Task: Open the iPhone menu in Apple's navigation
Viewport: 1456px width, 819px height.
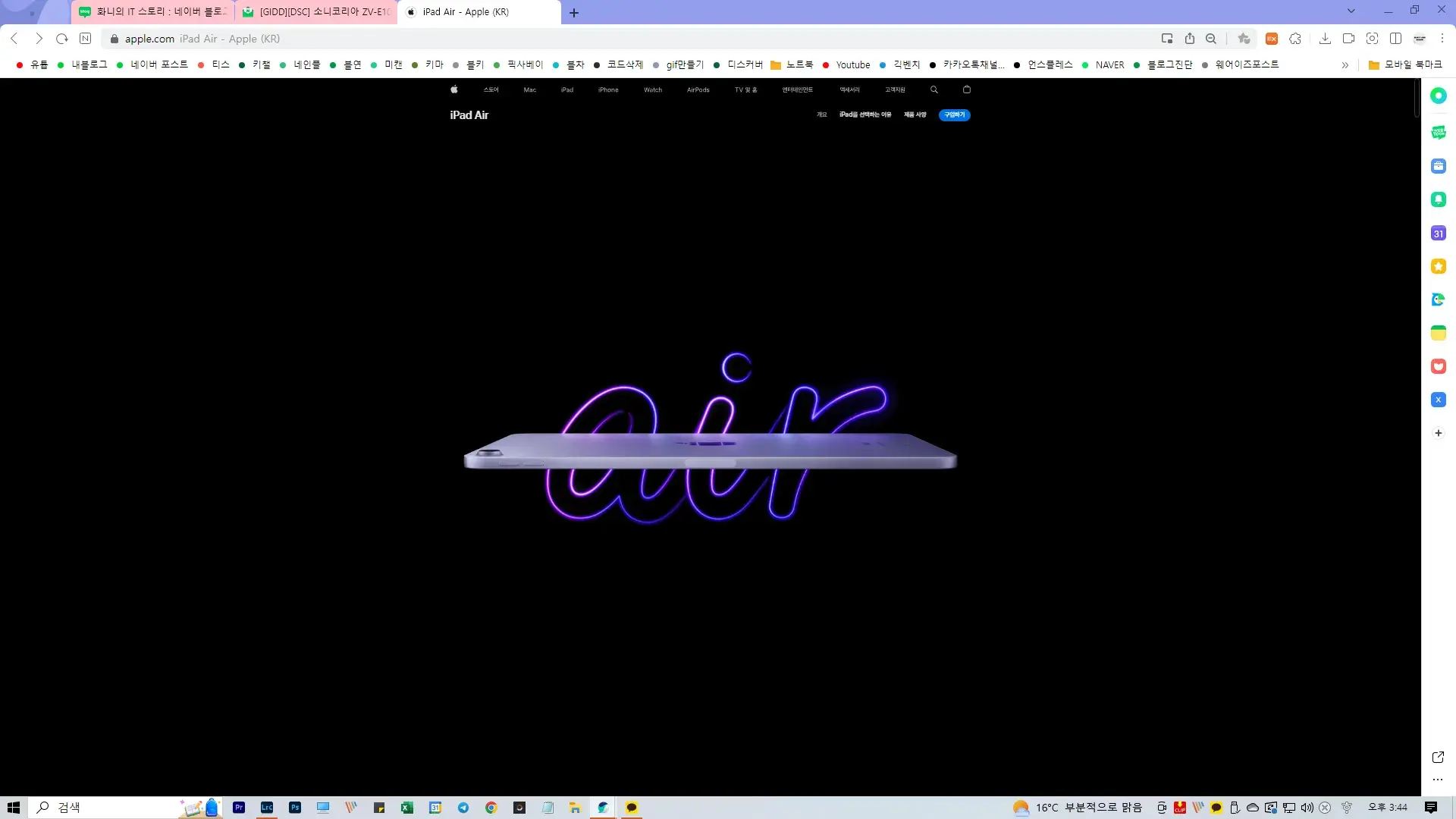Action: [x=608, y=89]
